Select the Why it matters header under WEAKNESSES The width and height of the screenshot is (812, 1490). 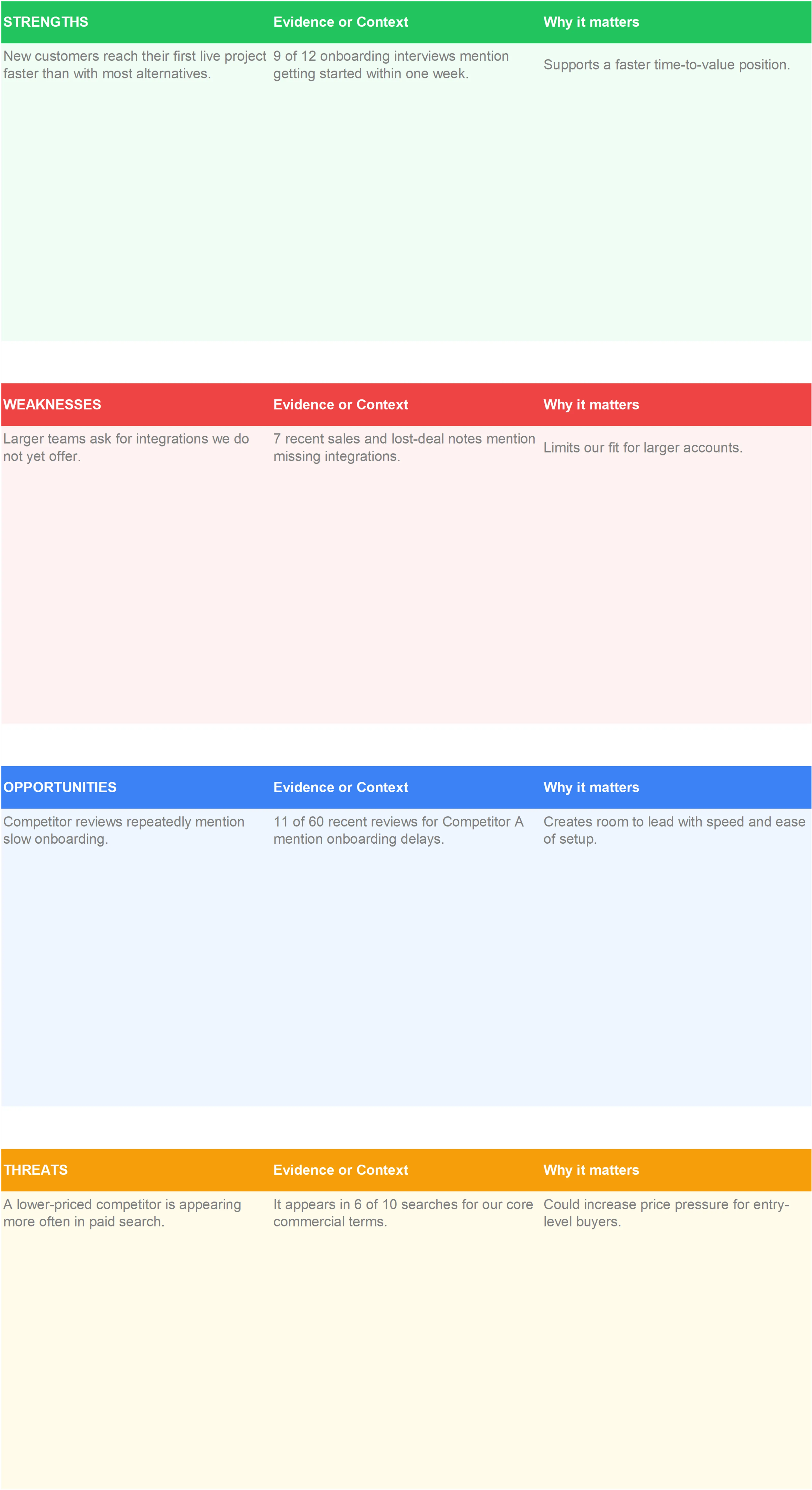click(676, 404)
